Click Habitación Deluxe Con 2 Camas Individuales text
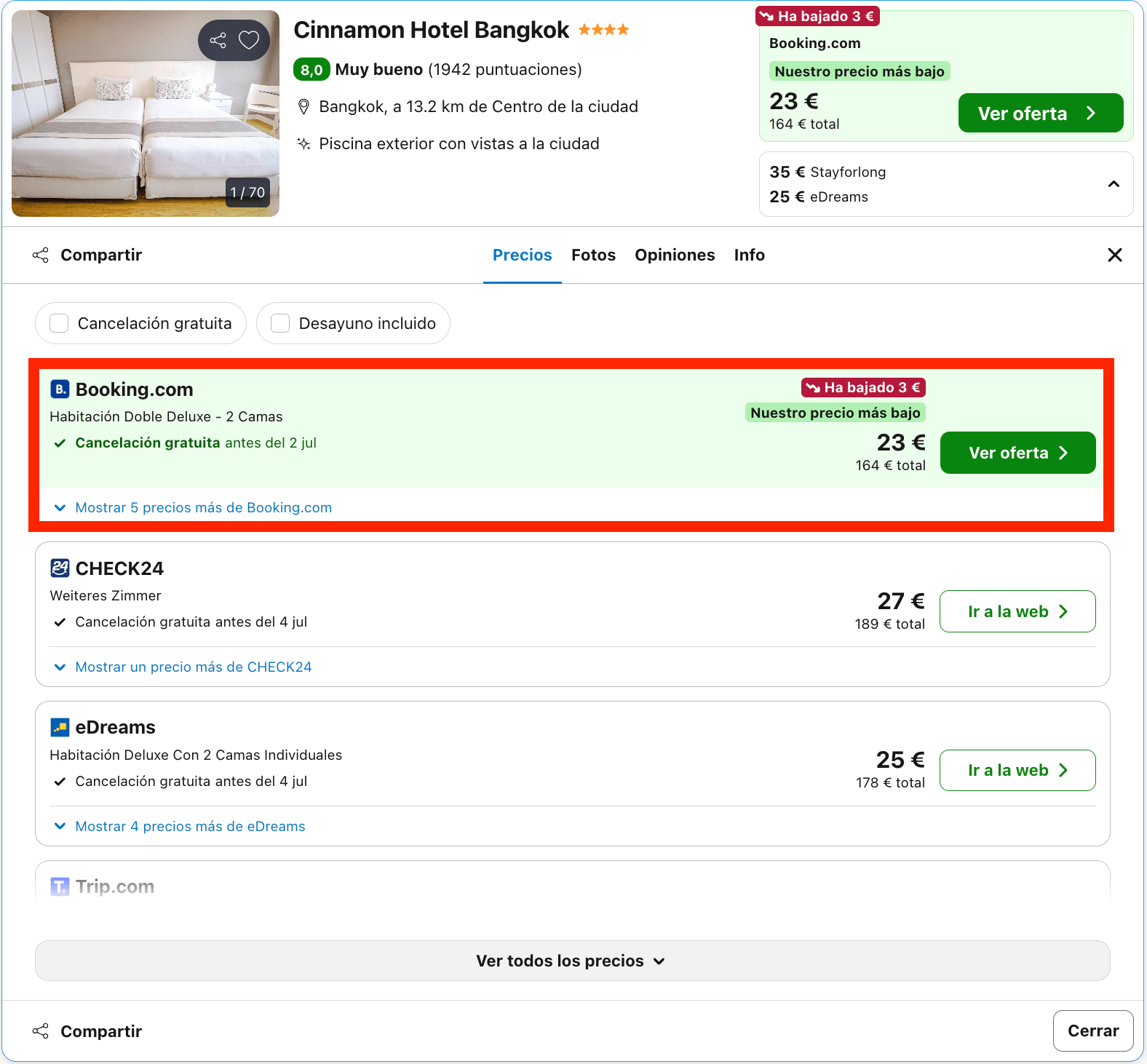Screen dimensions: 1147x1064 [x=196, y=755]
